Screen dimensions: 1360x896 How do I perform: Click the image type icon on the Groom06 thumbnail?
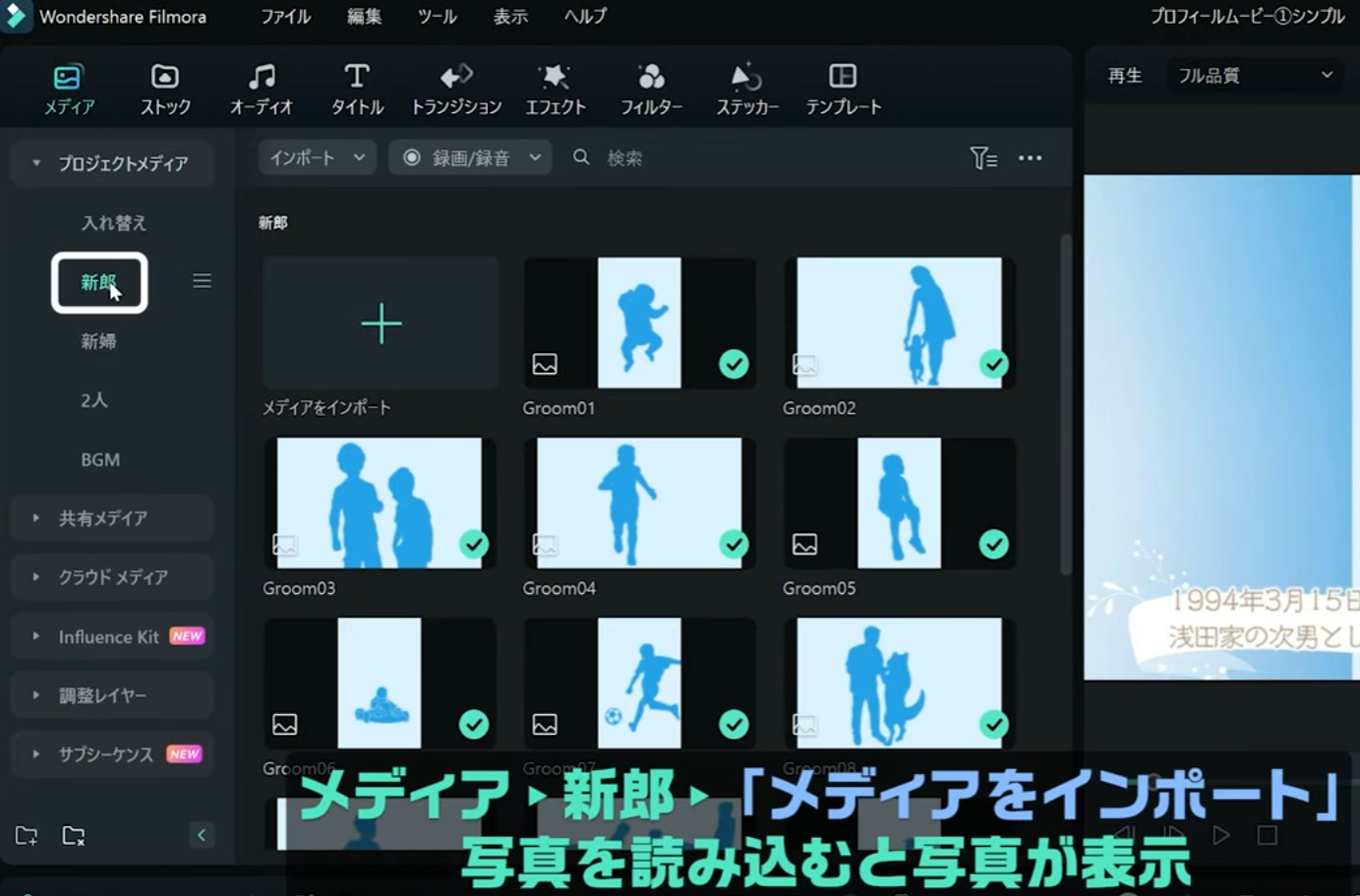[285, 725]
